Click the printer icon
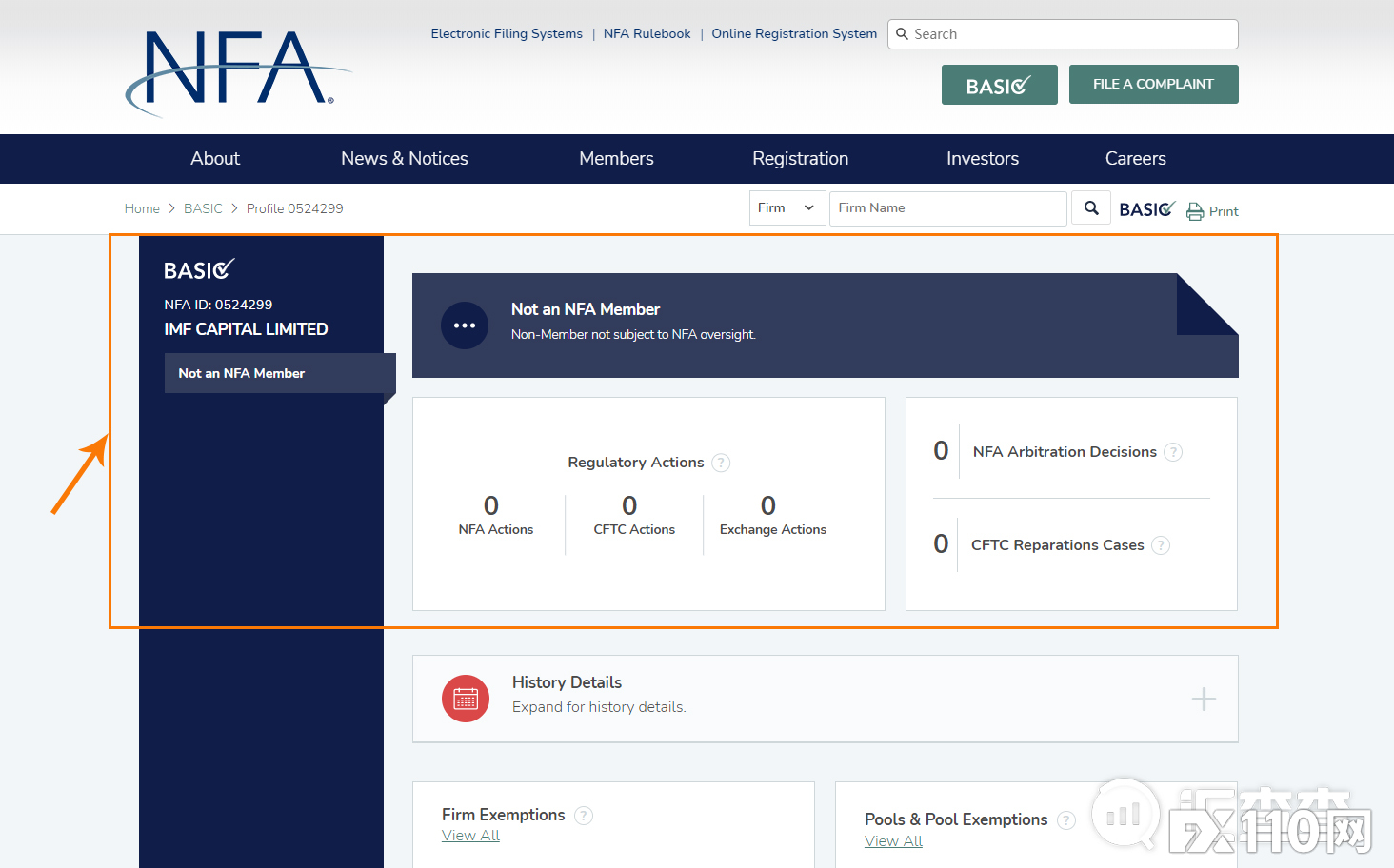 pos(1195,211)
